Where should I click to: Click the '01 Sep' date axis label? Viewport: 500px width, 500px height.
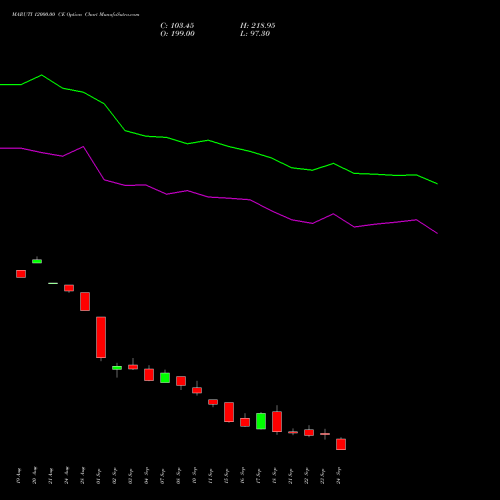click(99, 476)
